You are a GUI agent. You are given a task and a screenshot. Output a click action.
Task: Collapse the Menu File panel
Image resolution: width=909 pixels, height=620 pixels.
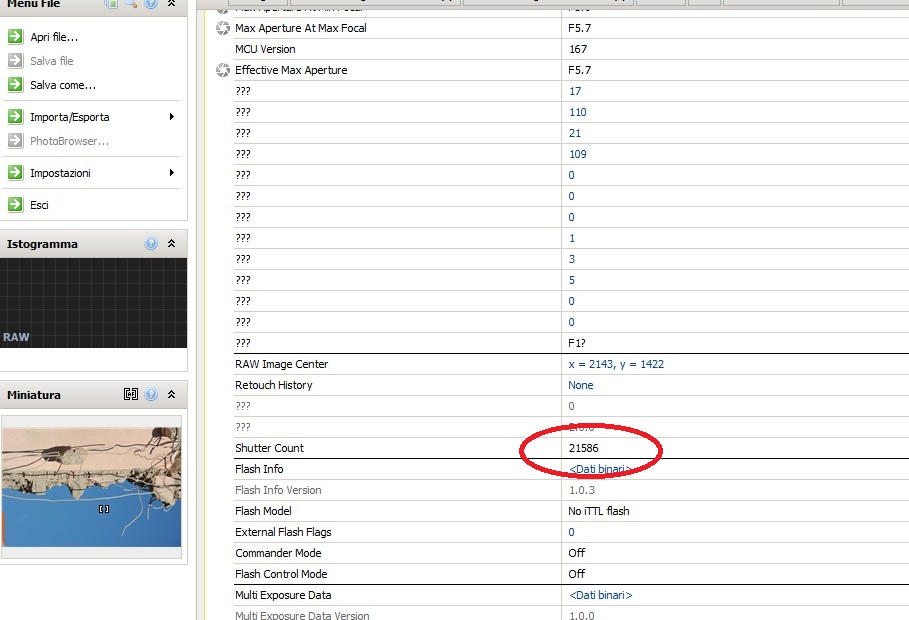pos(171,4)
